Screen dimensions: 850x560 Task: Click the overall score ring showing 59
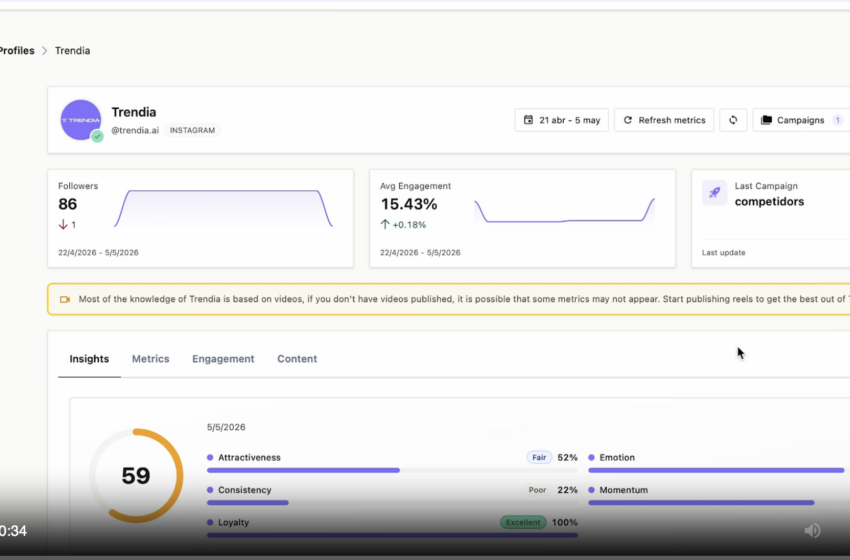(x=136, y=475)
